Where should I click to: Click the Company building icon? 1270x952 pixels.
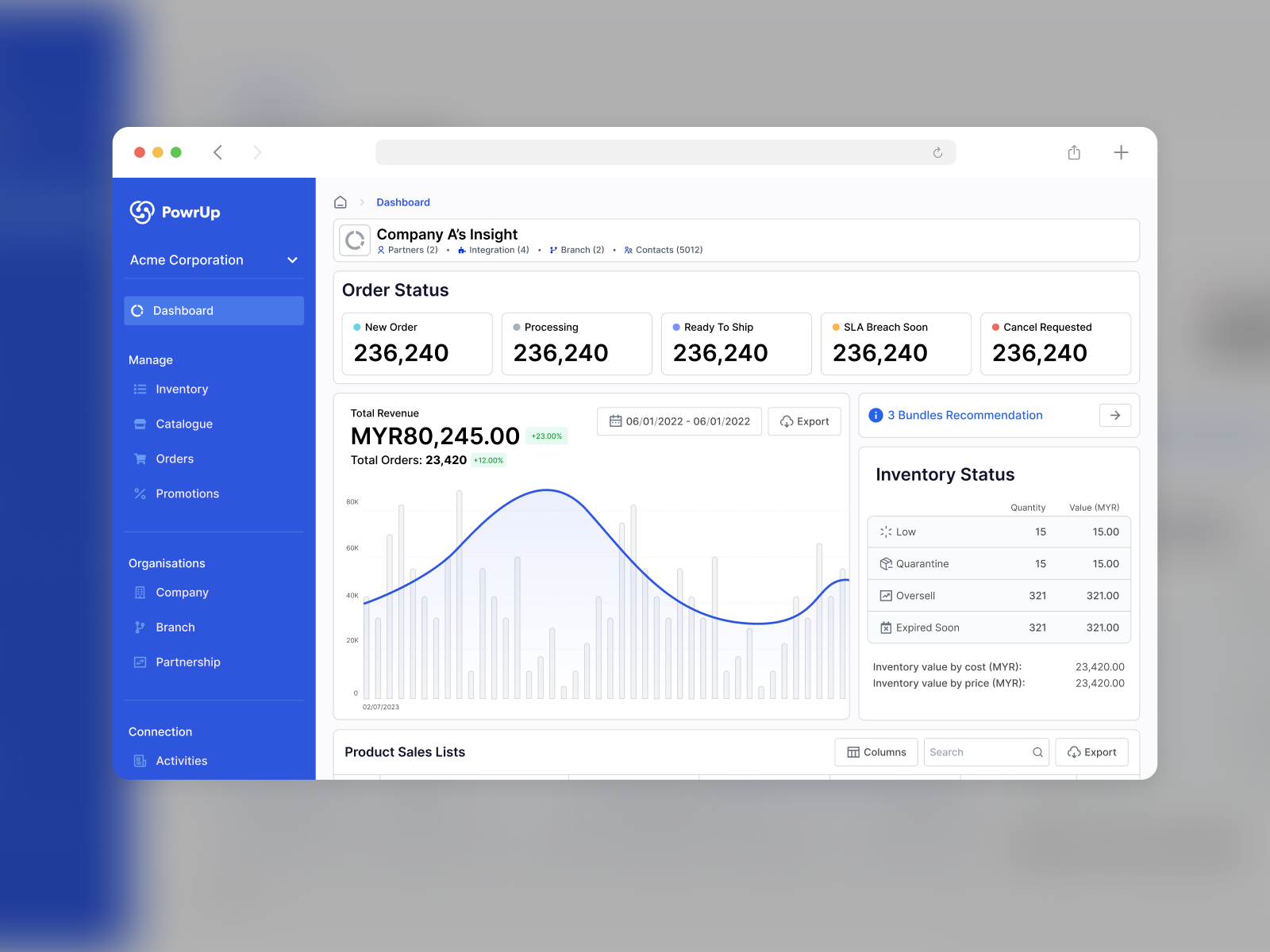click(x=140, y=593)
